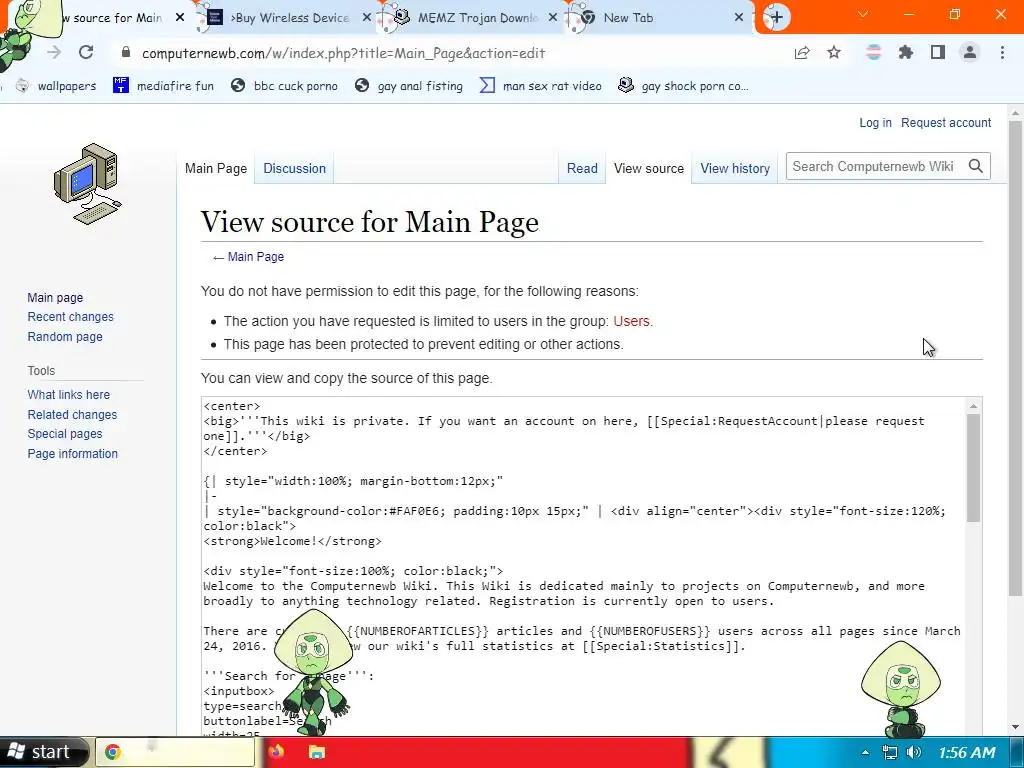The image size is (1024, 768).
Task: Toggle the browser side panel icon
Action: [x=938, y=52]
